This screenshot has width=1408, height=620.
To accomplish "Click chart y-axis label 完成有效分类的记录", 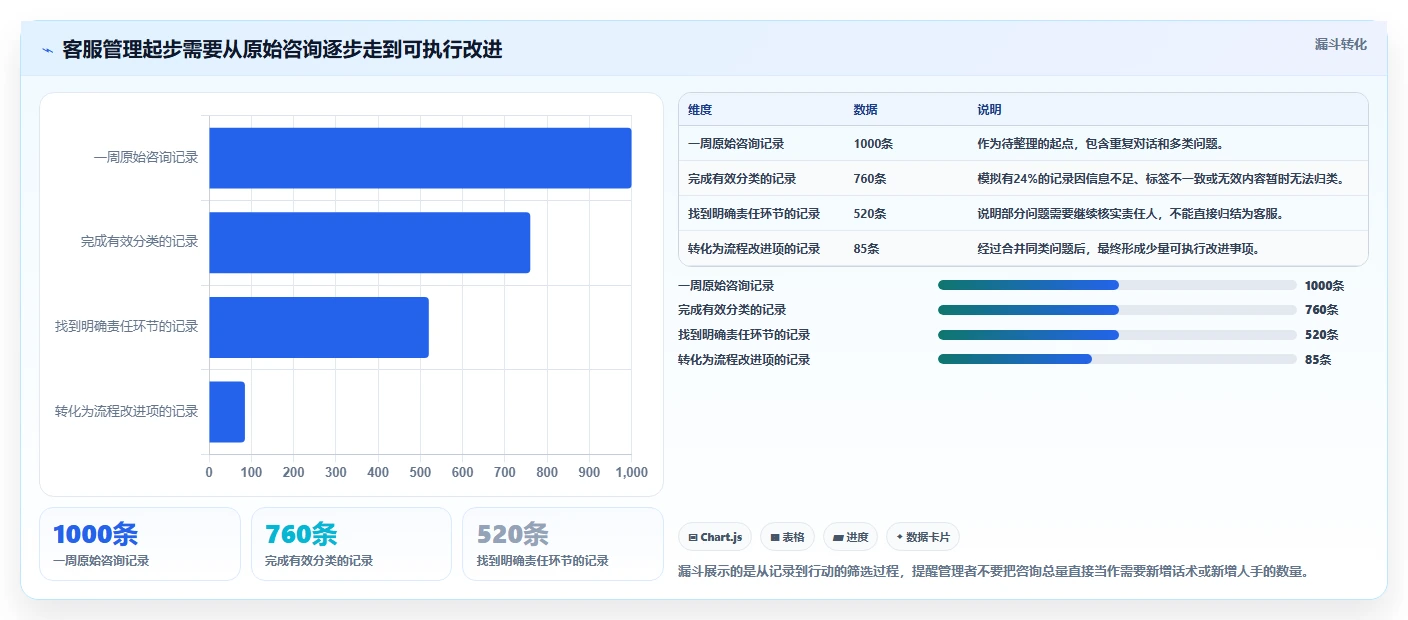I will [140, 242].
